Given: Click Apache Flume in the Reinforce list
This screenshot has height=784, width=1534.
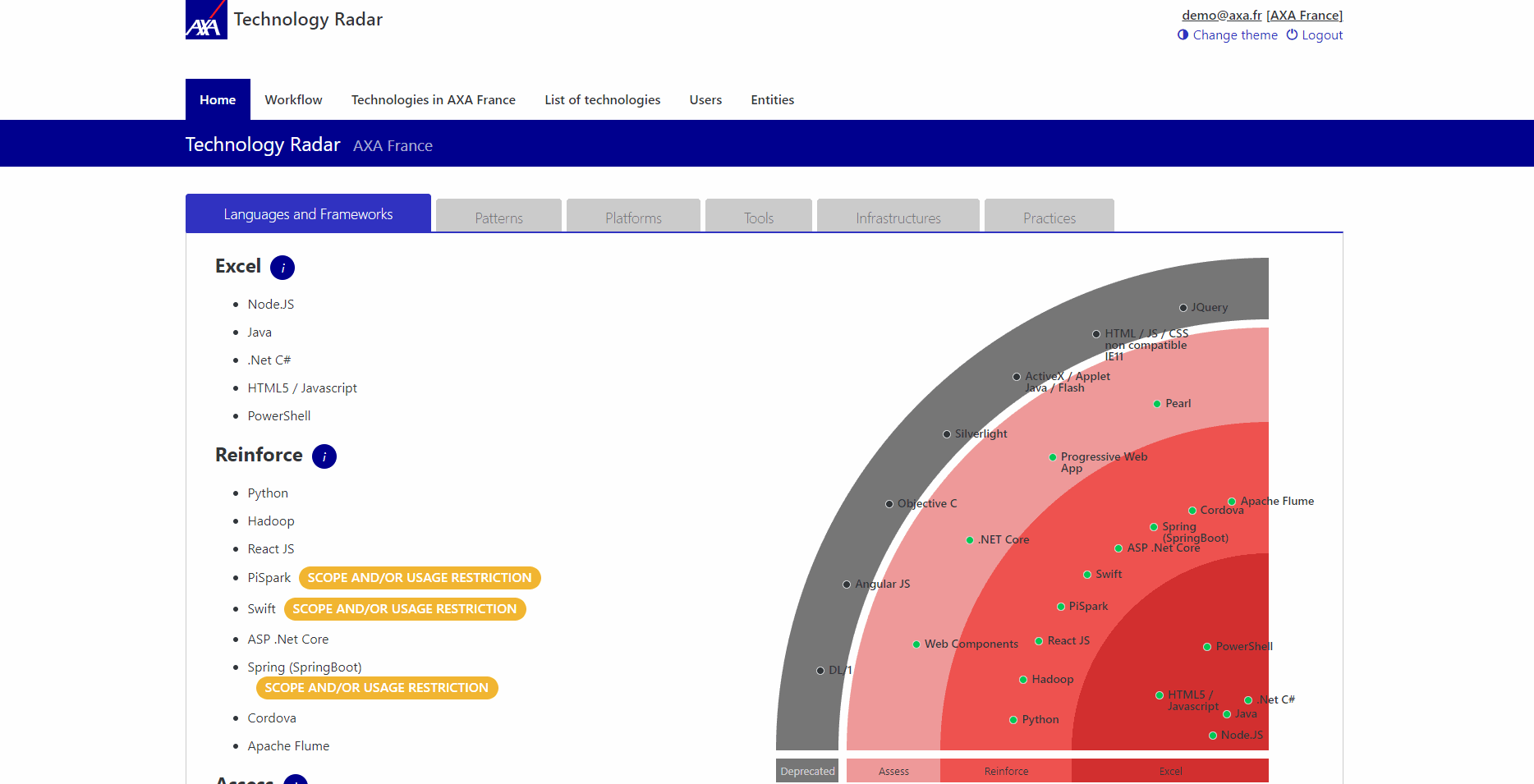Looking at the screenshot, I should click(288, 745).
